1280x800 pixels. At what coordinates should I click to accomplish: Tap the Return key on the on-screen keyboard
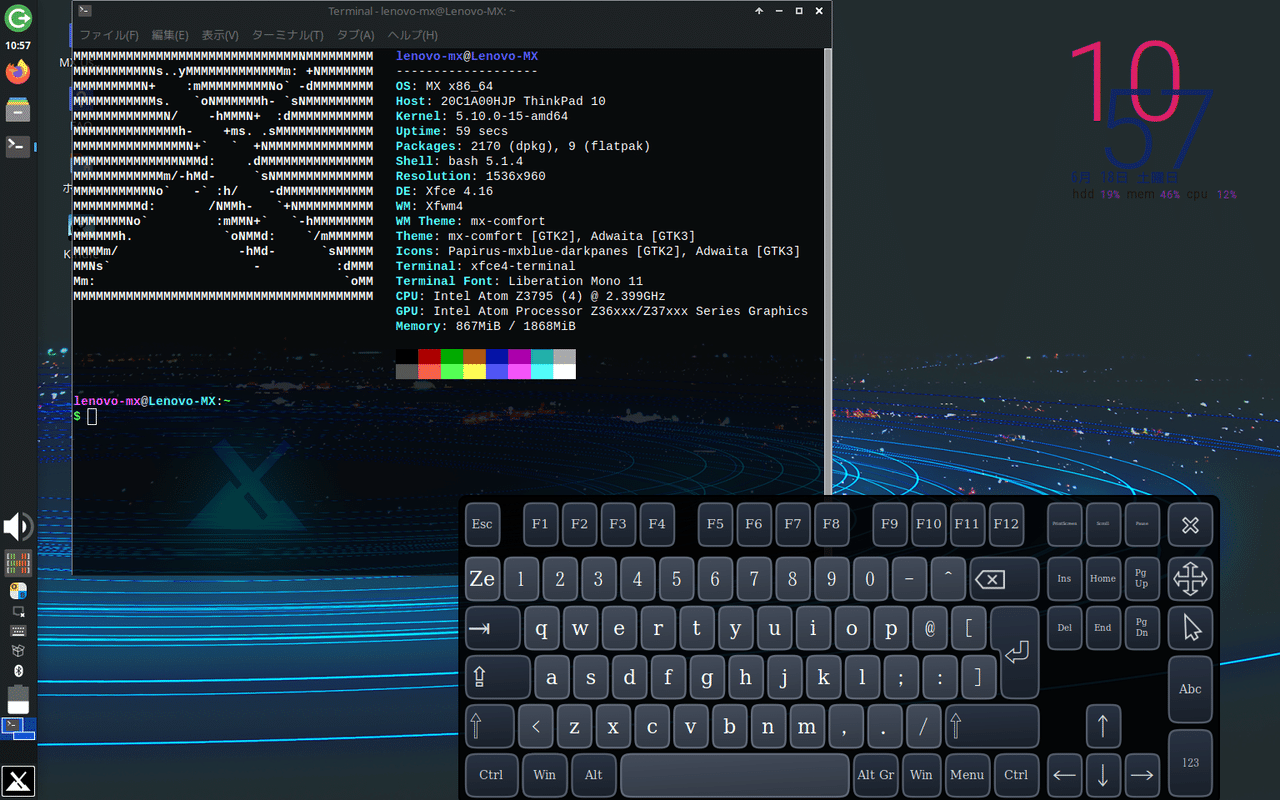1019,651
